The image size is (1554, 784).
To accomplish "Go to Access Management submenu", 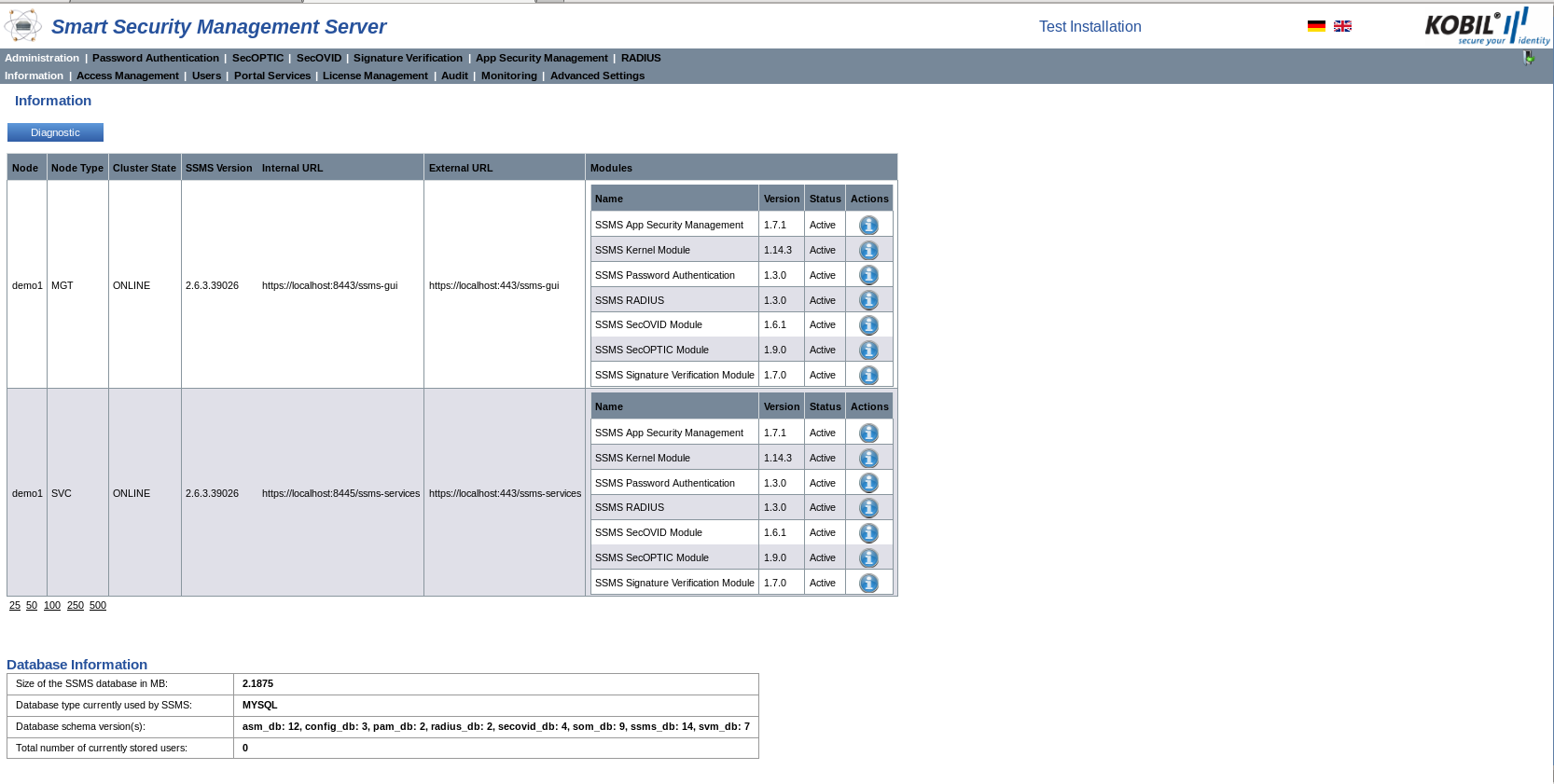I will (128, 76).
